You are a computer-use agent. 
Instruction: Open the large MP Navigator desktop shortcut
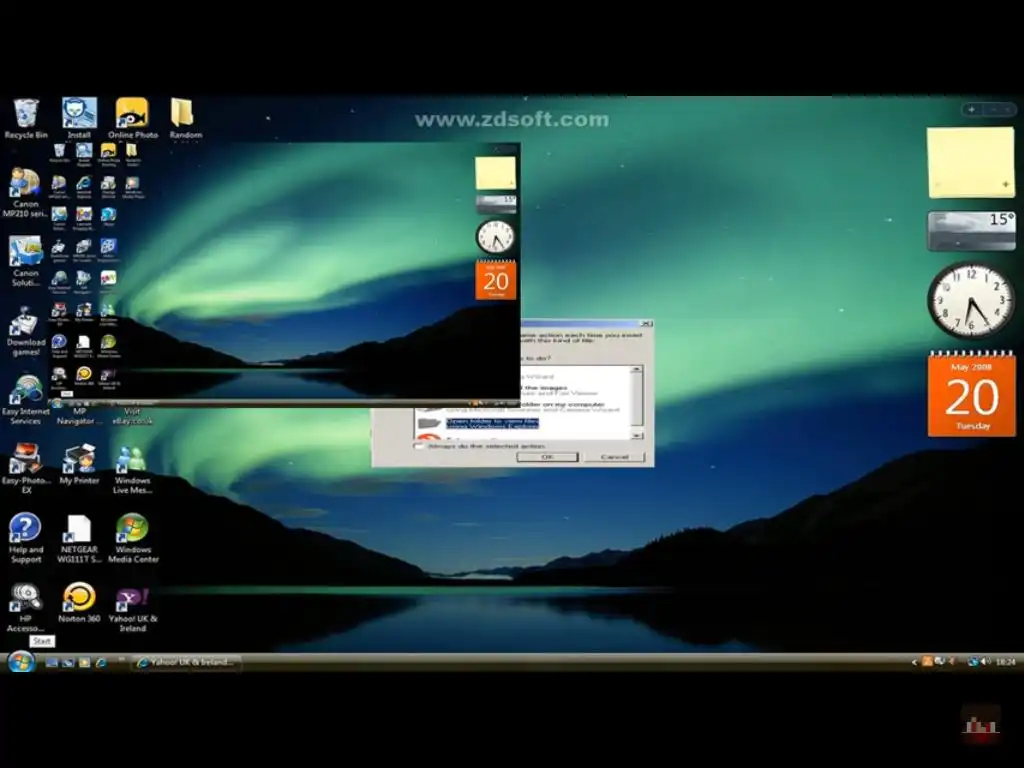tap(79, 416)
